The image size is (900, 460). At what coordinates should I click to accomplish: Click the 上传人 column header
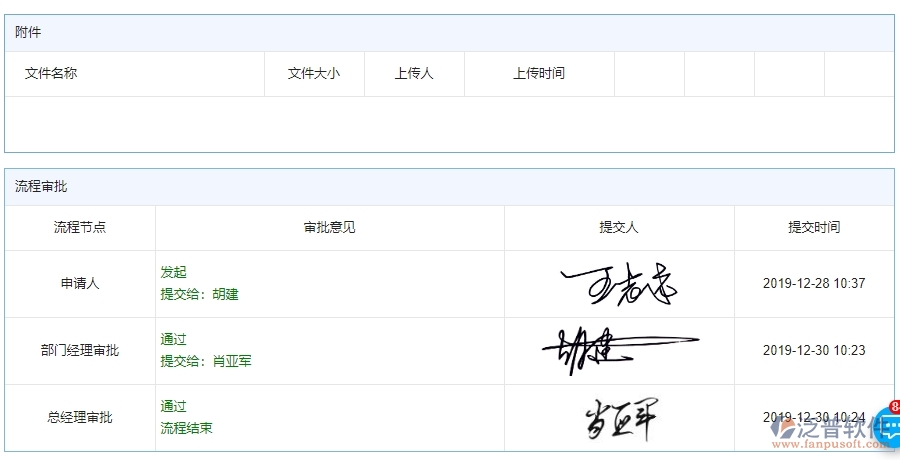point(414,74)
